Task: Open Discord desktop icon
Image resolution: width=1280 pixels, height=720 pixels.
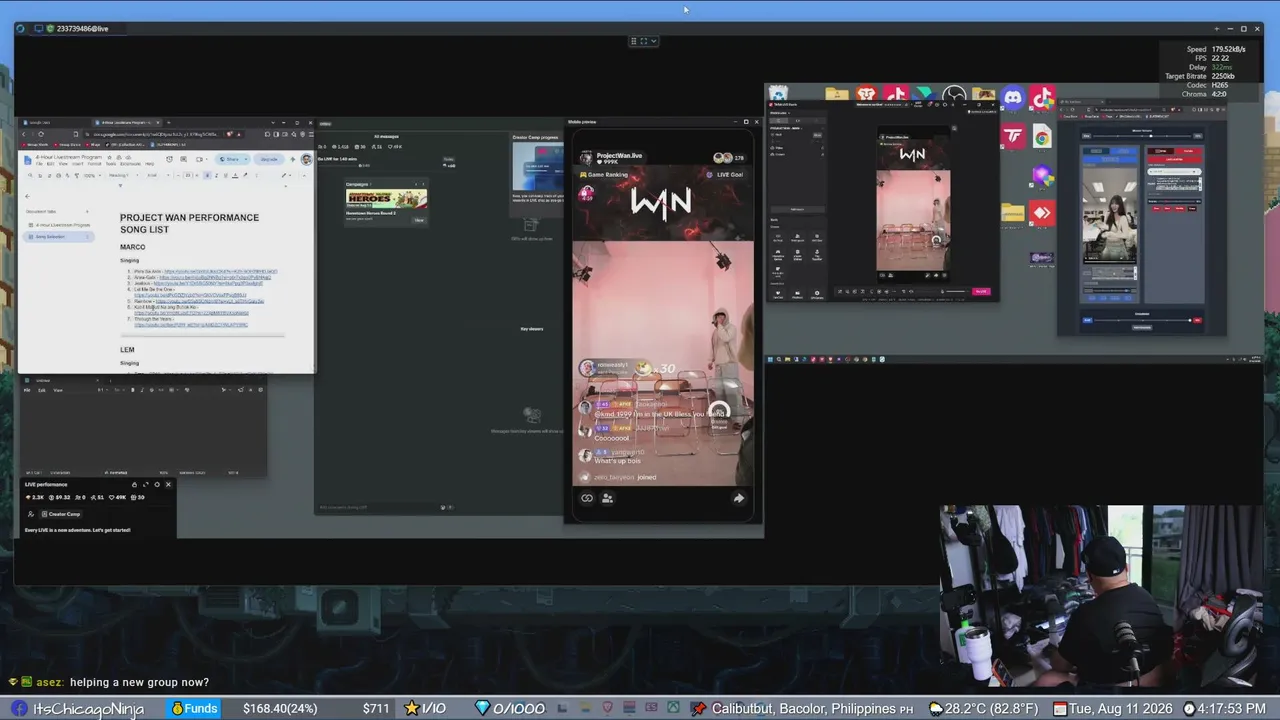Action: click(1013, 97)
